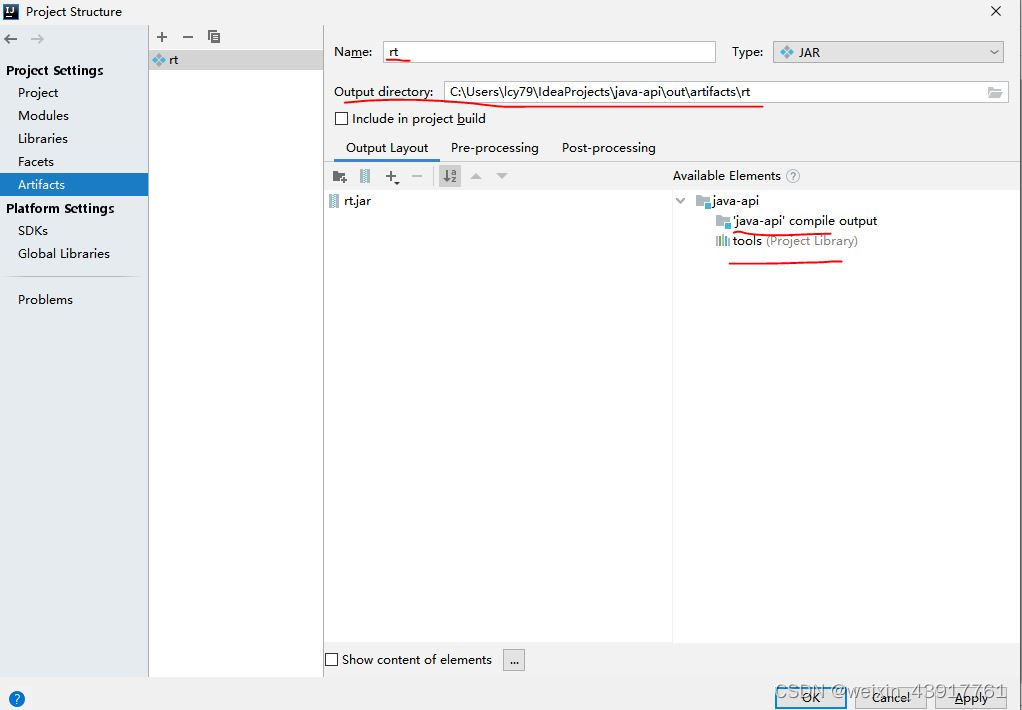Click the back navigation arrow

tap(10, 39)
